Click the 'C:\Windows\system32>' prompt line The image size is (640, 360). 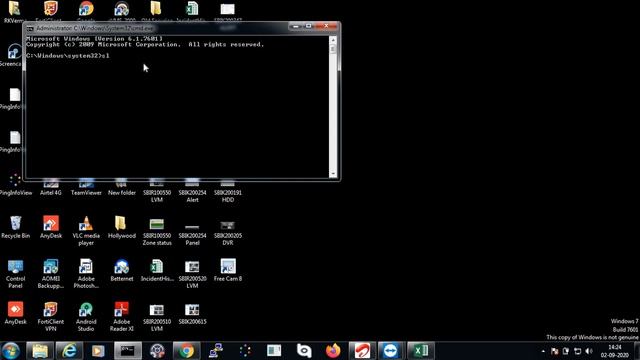[x=68, y=56]
